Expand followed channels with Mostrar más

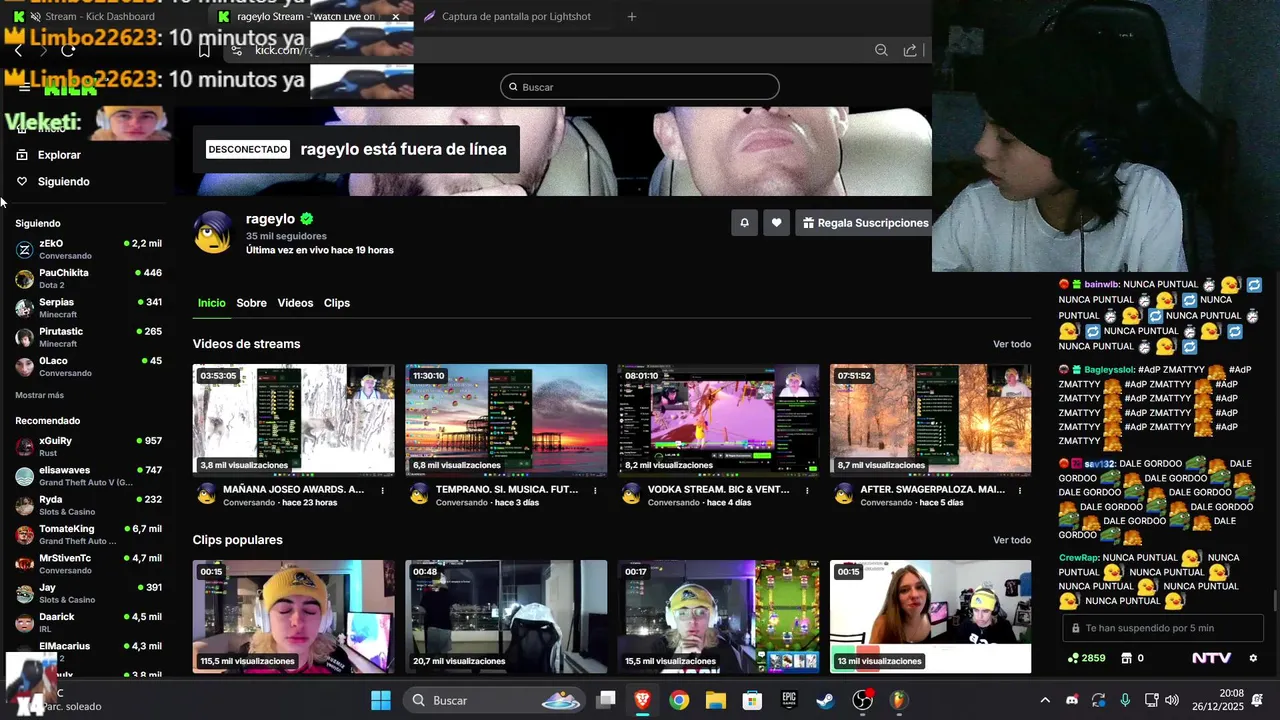click(x=39, y=395)
